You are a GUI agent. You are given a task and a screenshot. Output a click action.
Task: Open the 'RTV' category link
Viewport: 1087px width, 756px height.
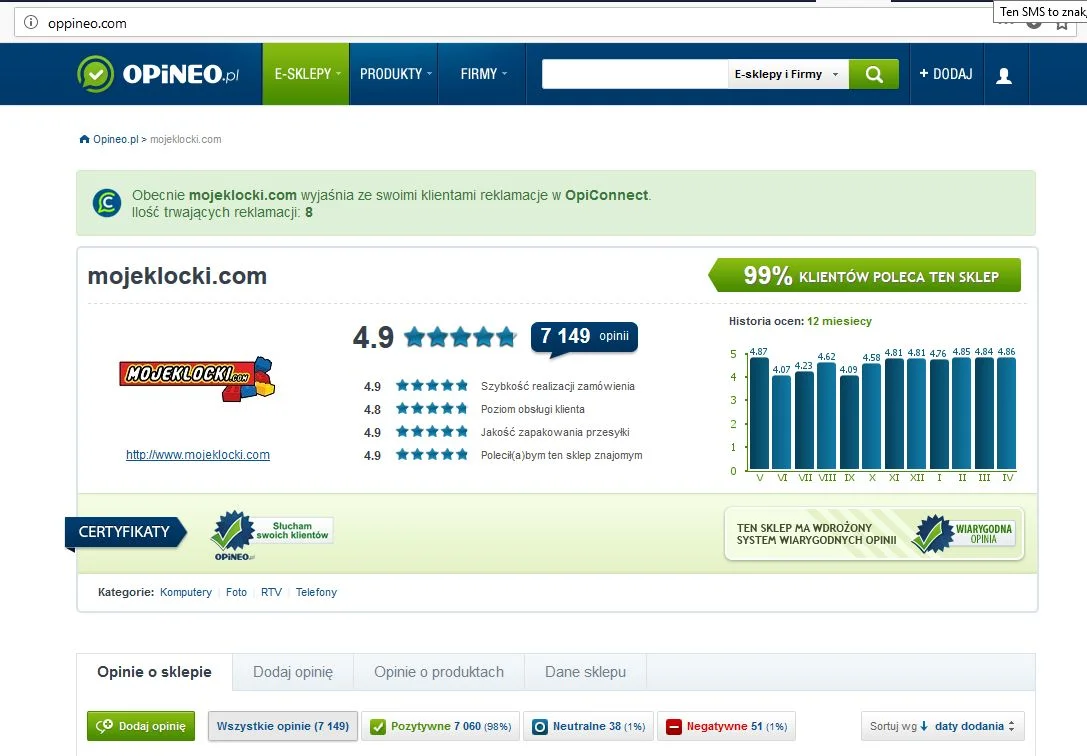271,592
